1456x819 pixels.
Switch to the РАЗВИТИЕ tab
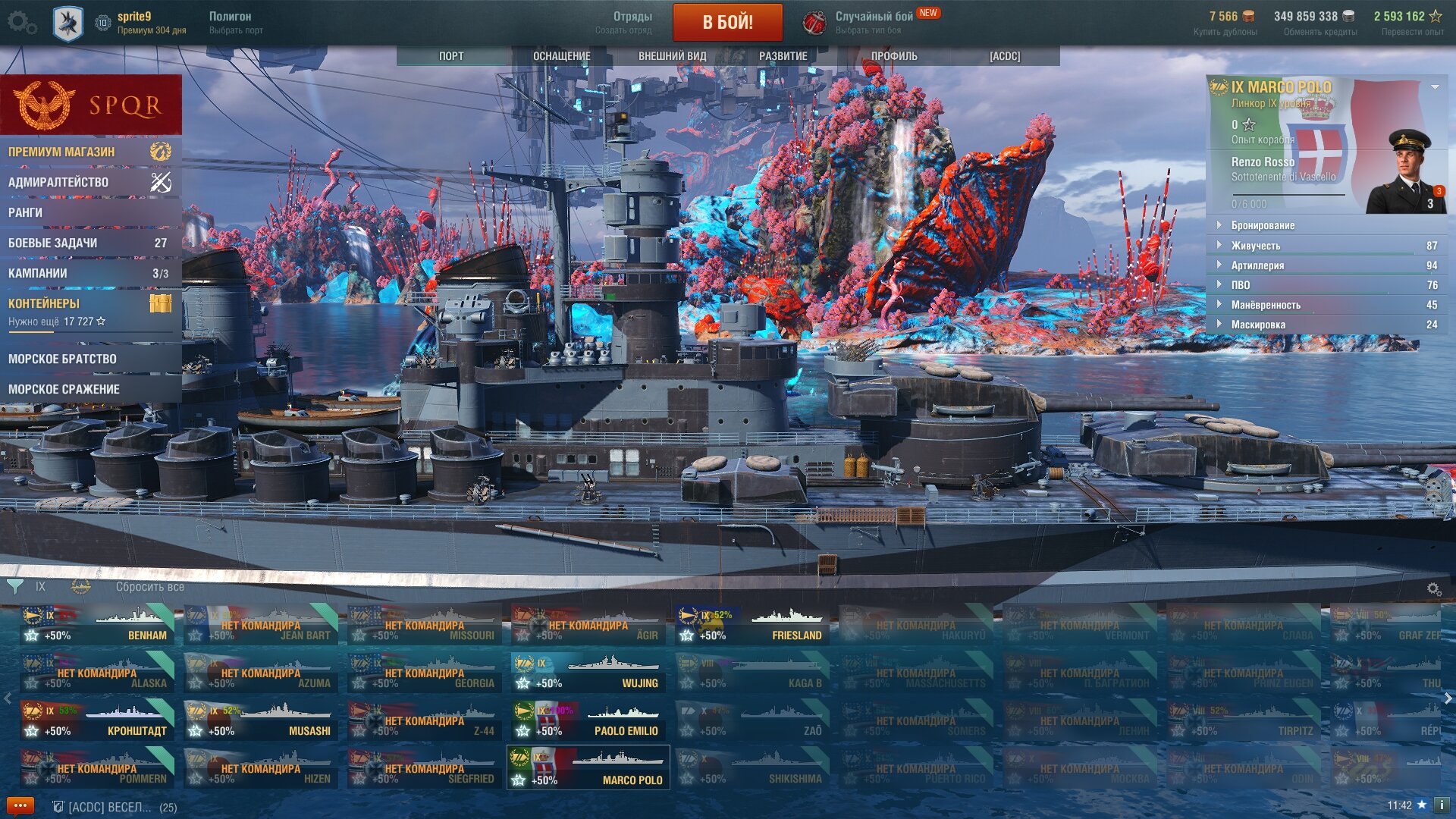point(783,56)
